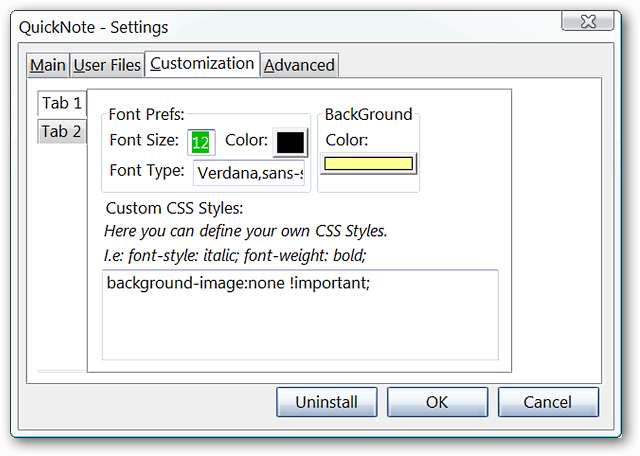
Task: Click the BackGround group label
Action: 368,115
